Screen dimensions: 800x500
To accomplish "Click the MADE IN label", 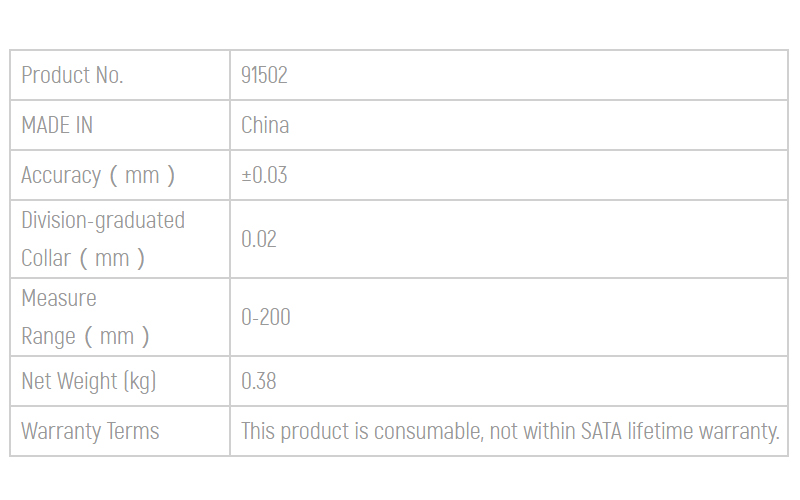I will tap(57, 125).
